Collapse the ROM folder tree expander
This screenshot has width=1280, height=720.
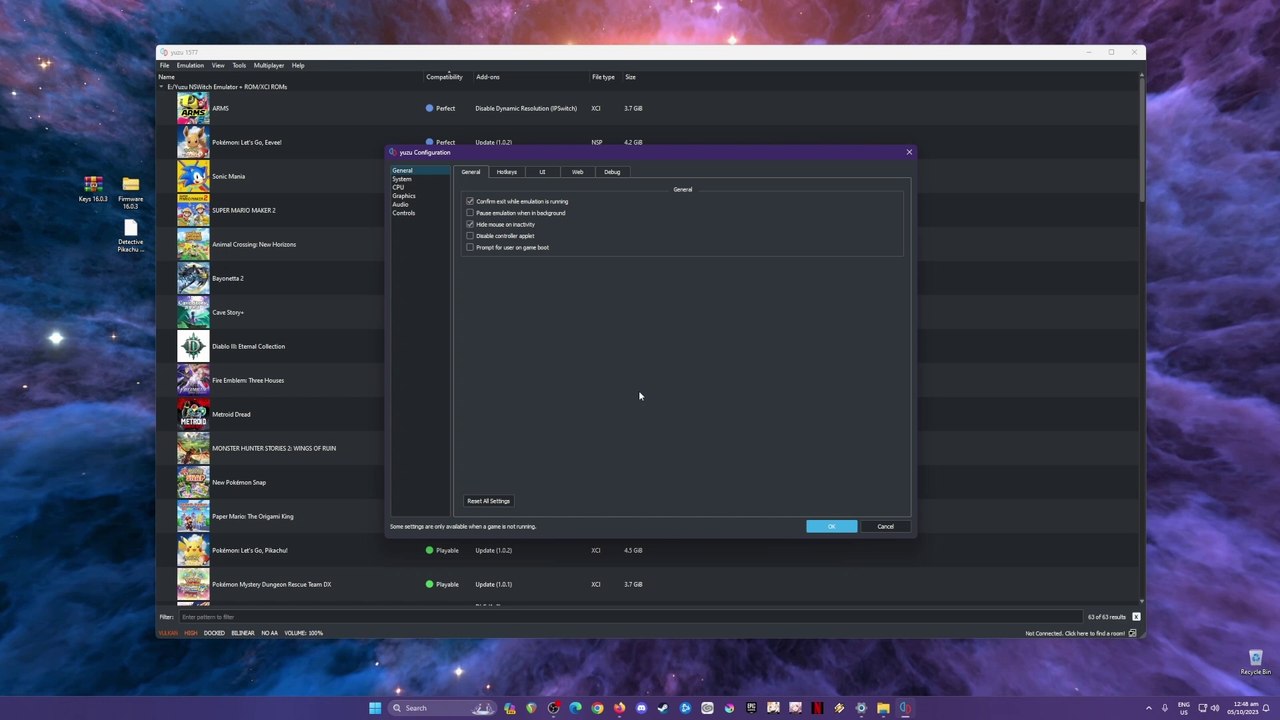[162, 87]
